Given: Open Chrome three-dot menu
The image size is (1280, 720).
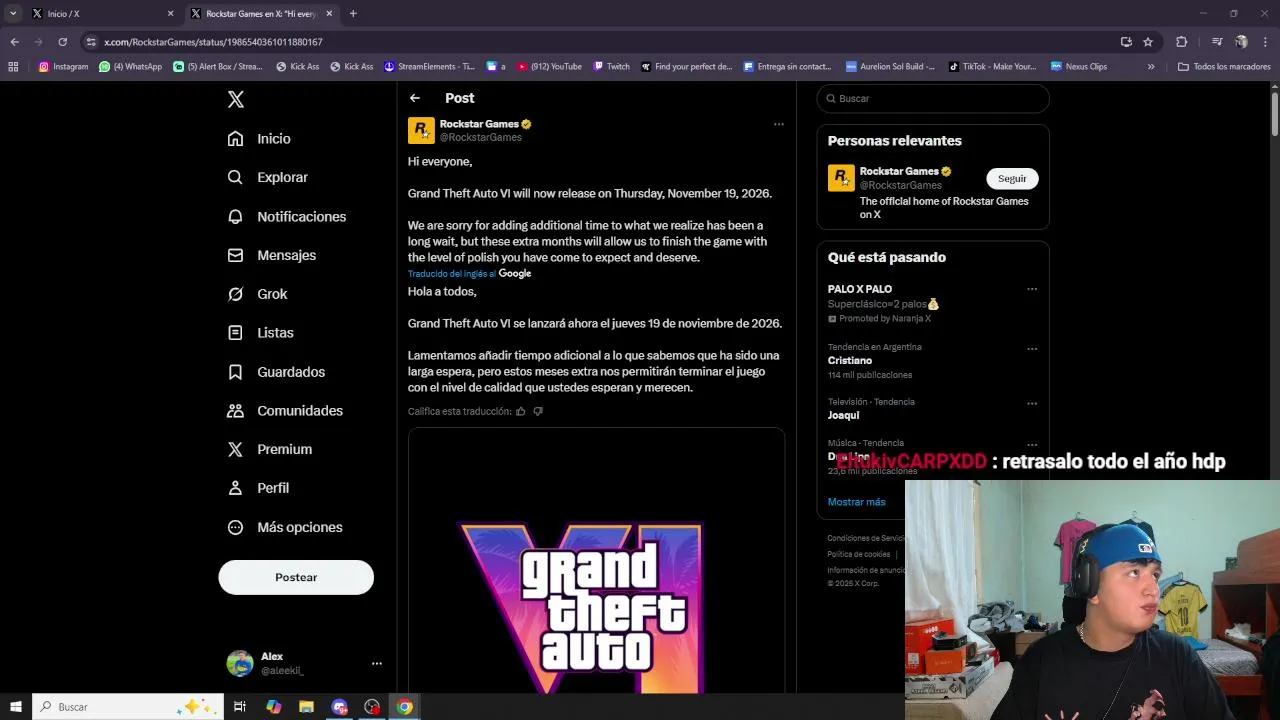Looking at the screenshot, I should 1266,42.
